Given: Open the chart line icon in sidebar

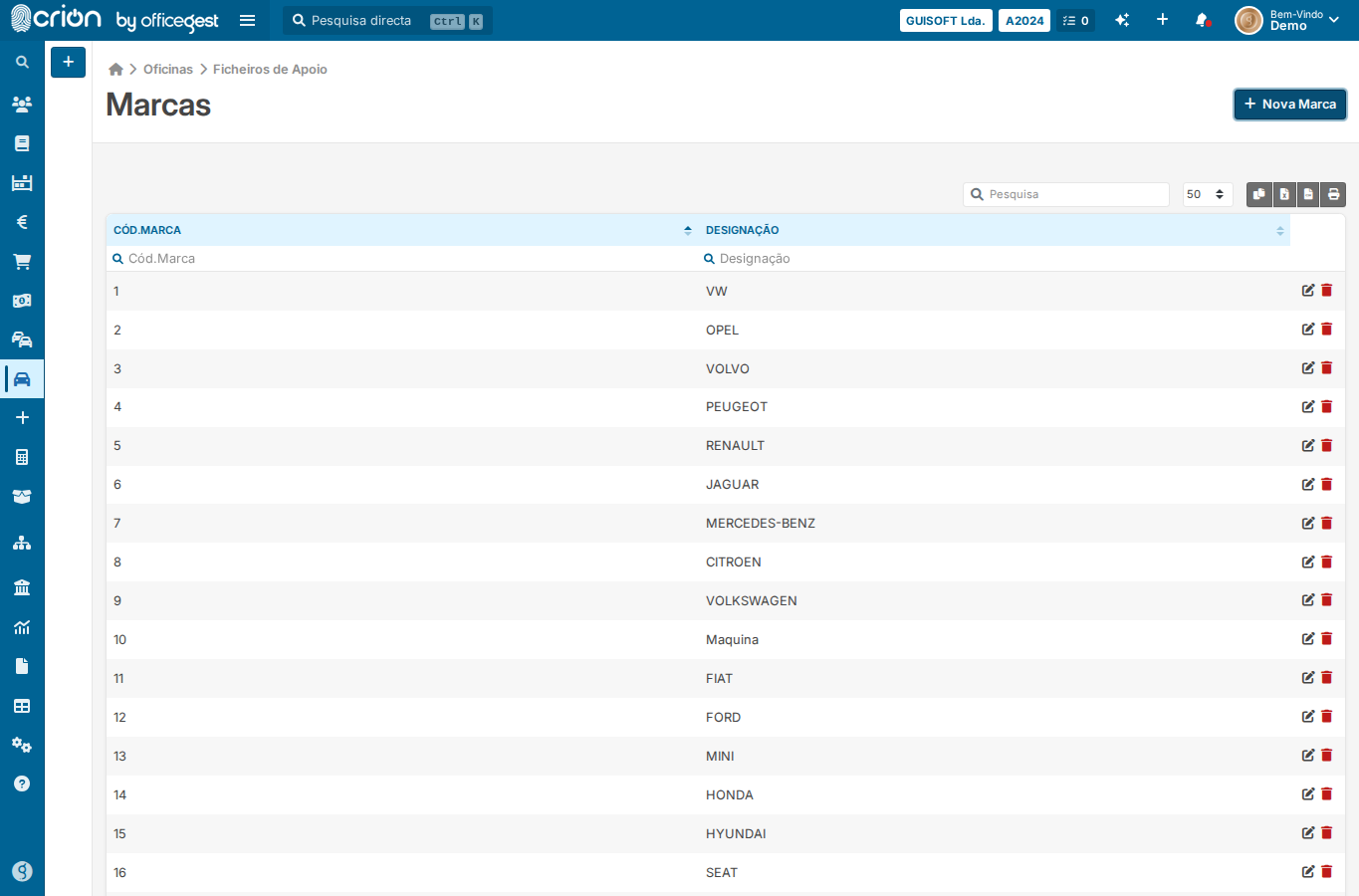Looking at the screenshot, I should coord(22,627).
